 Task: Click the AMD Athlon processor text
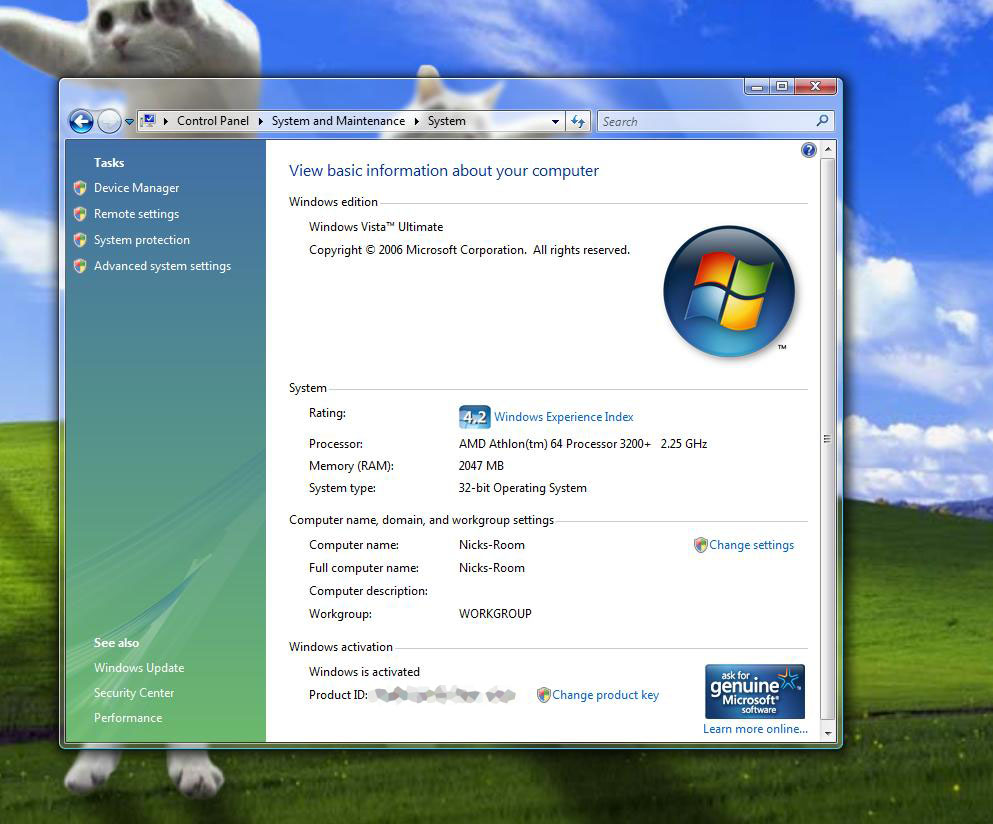click(x=583, y=444)
